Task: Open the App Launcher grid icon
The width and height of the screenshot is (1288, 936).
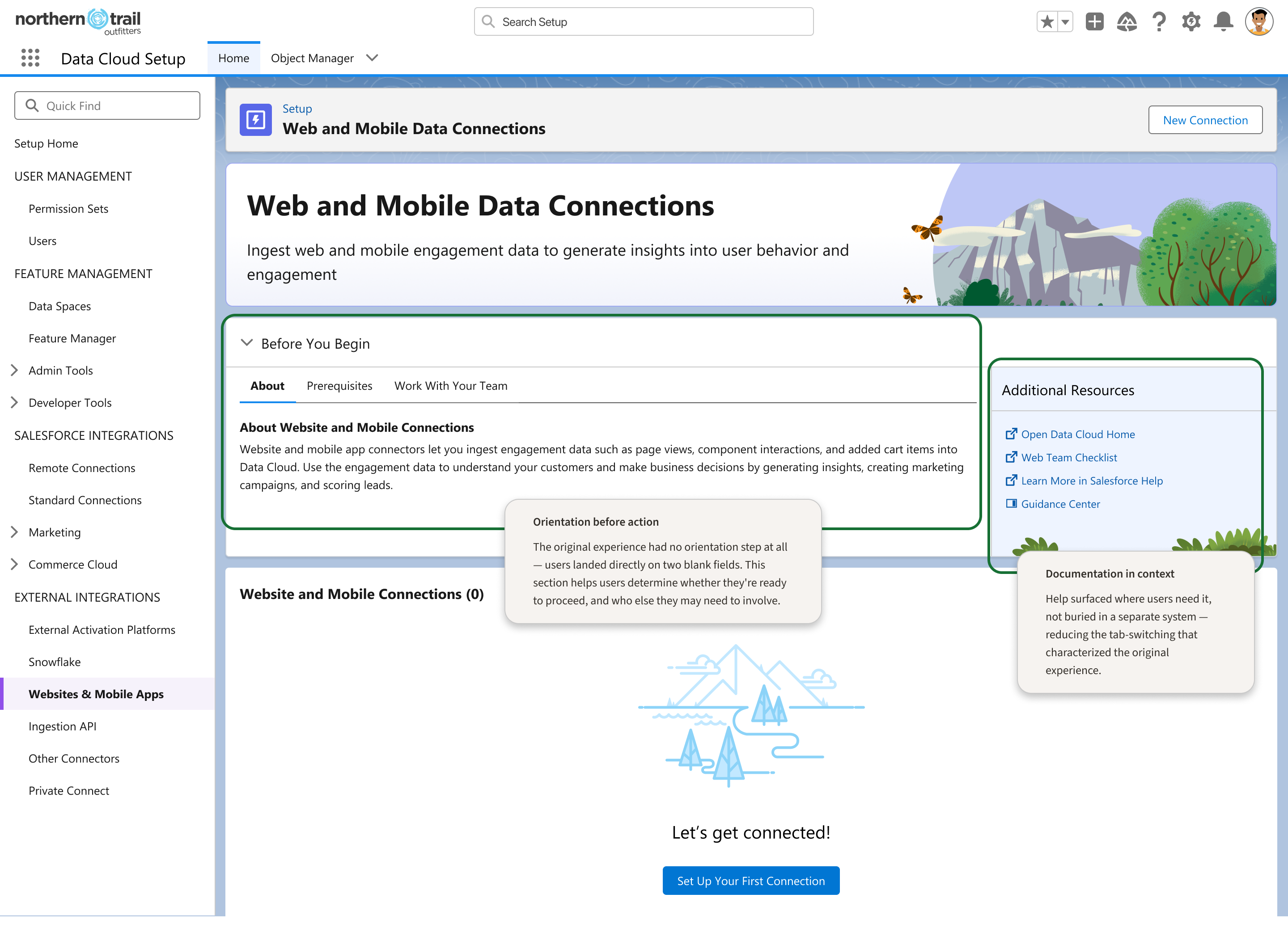Action: [x=30, y=58]
